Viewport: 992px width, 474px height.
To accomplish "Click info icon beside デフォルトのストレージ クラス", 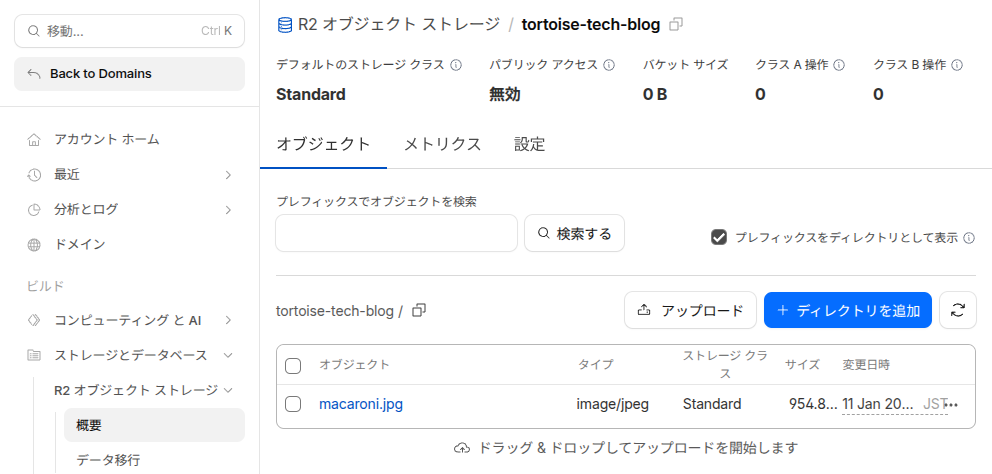I will [456, 65].
